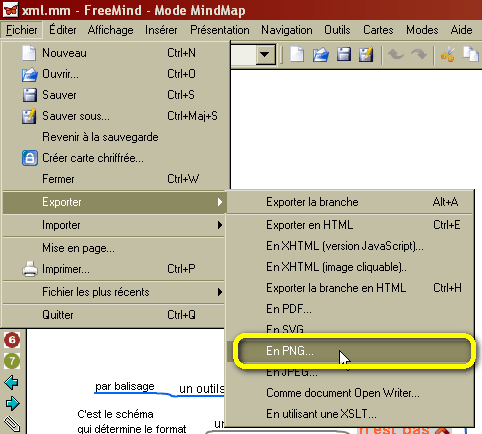Viewport: 482px width, 434px height.
Task: Open the Aide menu
Action: point(461,30)
